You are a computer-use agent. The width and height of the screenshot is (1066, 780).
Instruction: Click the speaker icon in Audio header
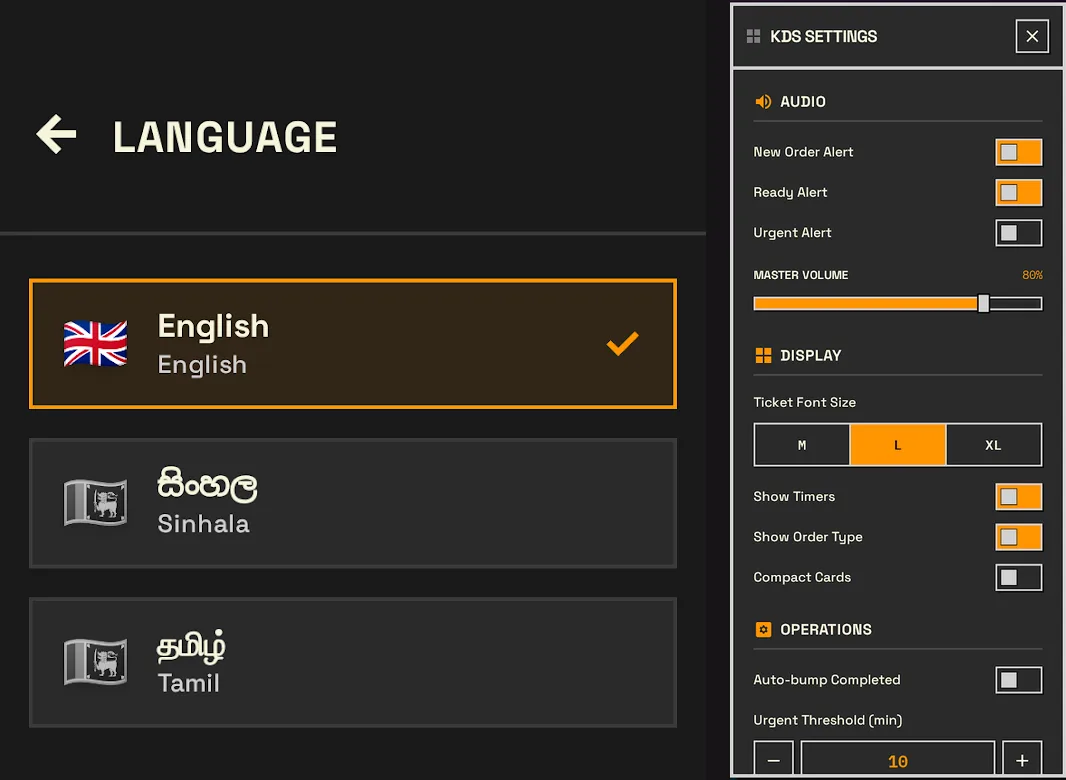click(x=763, y=101)
